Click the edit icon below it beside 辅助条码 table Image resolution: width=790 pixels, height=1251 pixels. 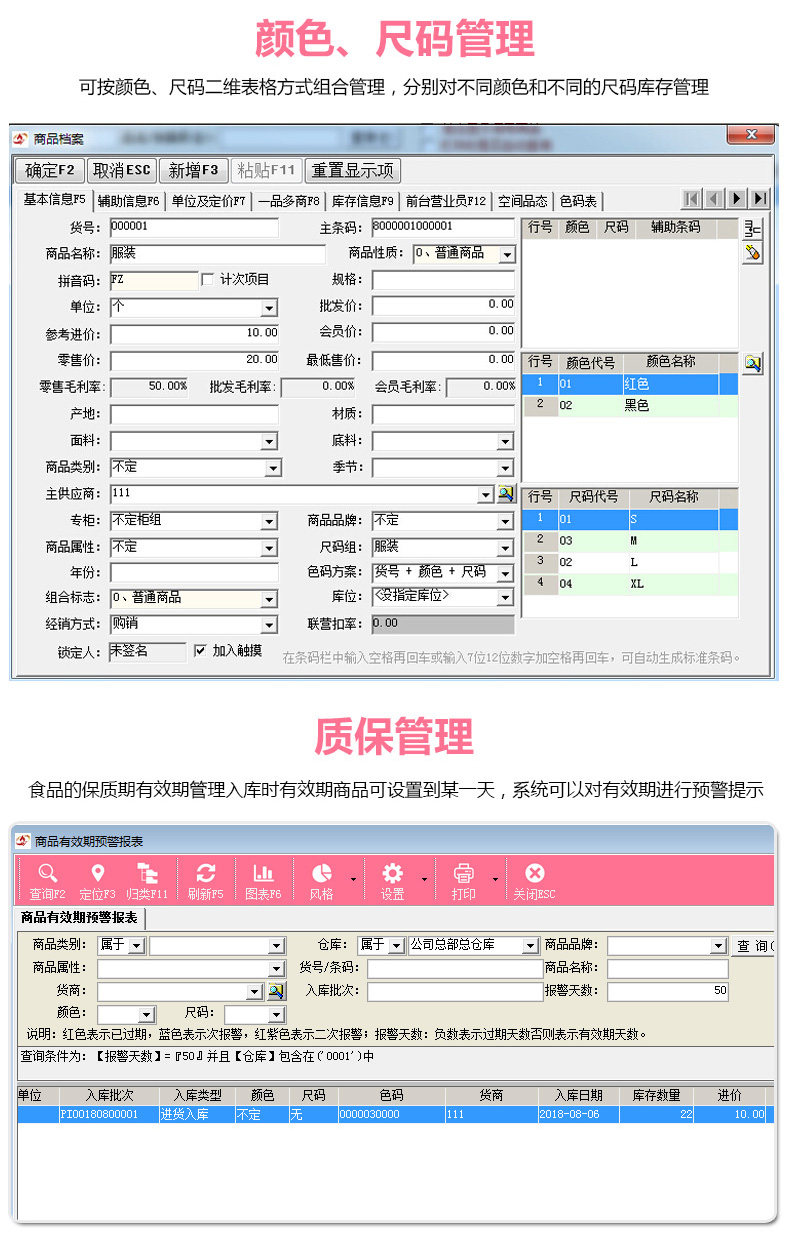coord(753,253)
